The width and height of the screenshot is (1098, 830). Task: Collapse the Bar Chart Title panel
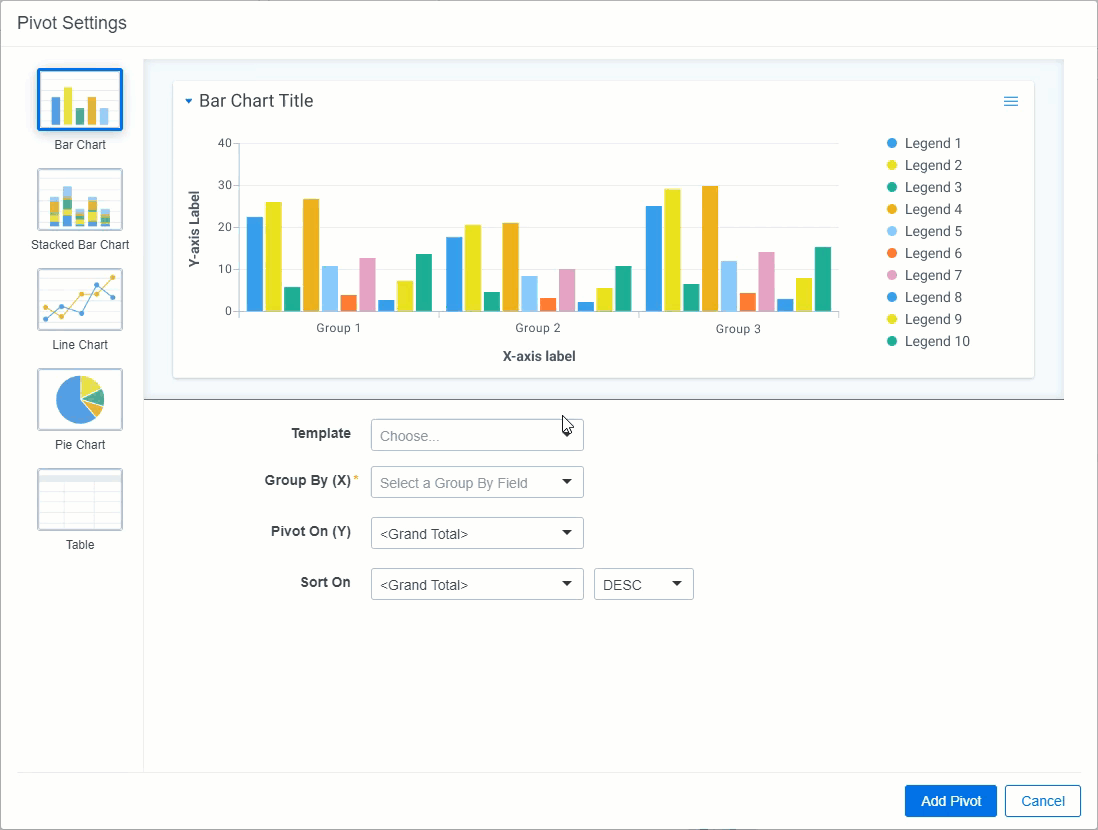pyautogui.click(x=189, y=101)
